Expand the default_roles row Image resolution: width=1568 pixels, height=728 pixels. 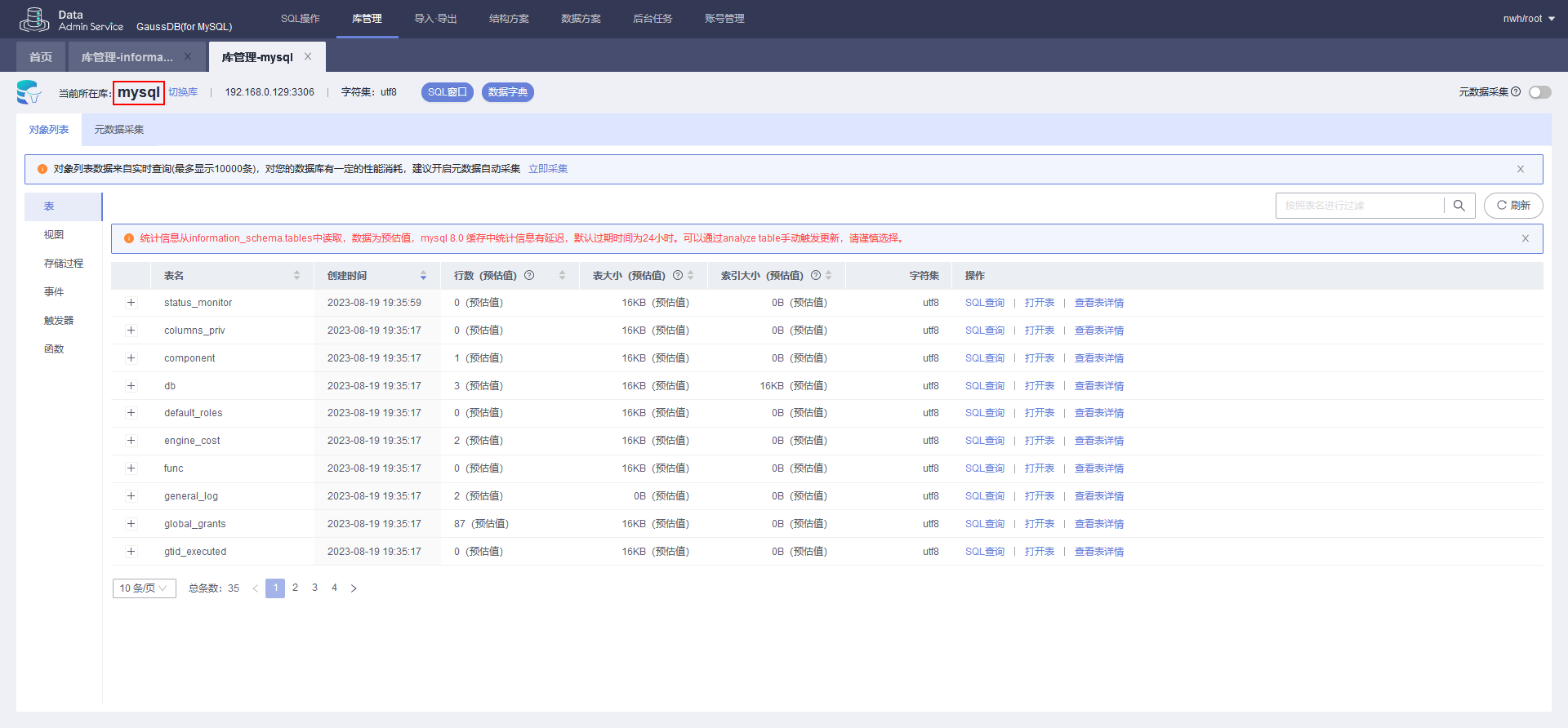pyautogui.click(x=131, y=413)
